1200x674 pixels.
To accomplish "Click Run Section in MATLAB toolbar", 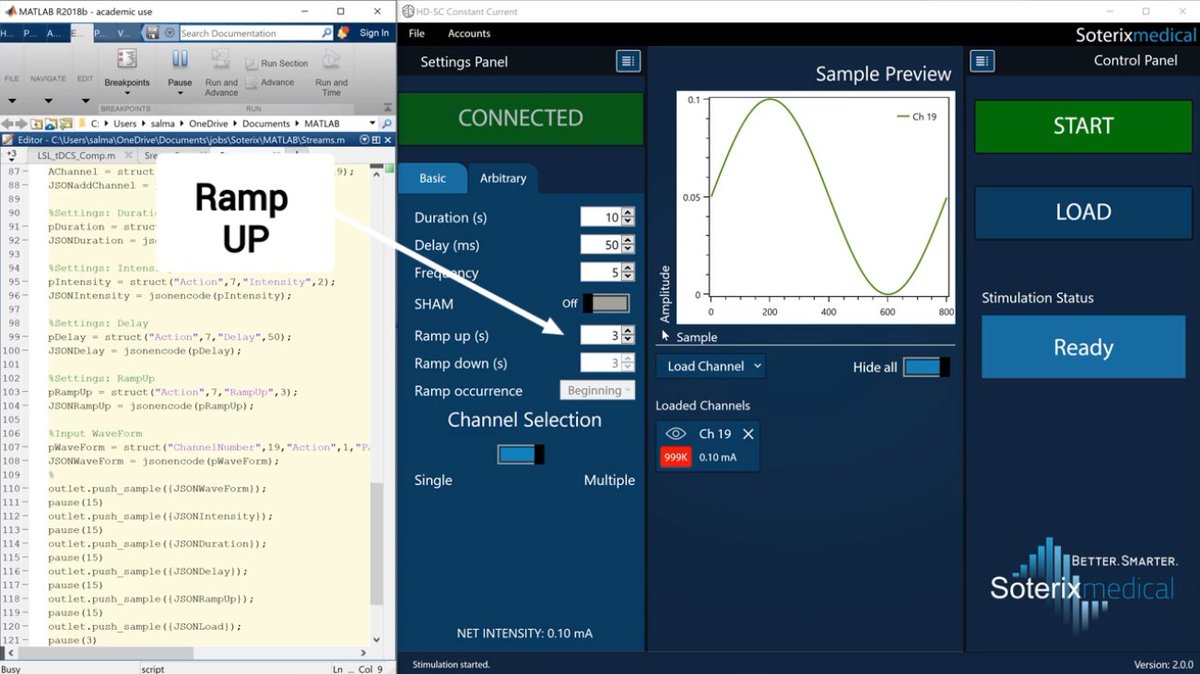I will [277, 63].
